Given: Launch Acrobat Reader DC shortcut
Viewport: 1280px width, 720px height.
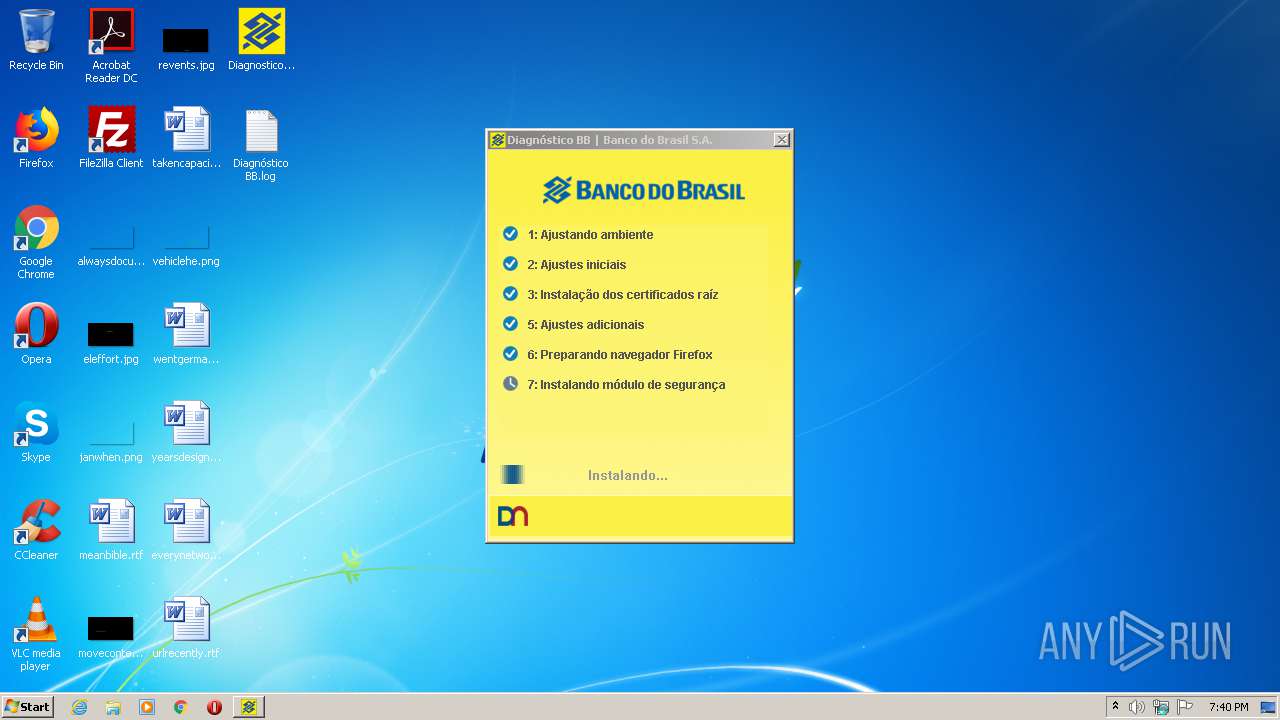Looking at the screenshot, I should (111, 45).
